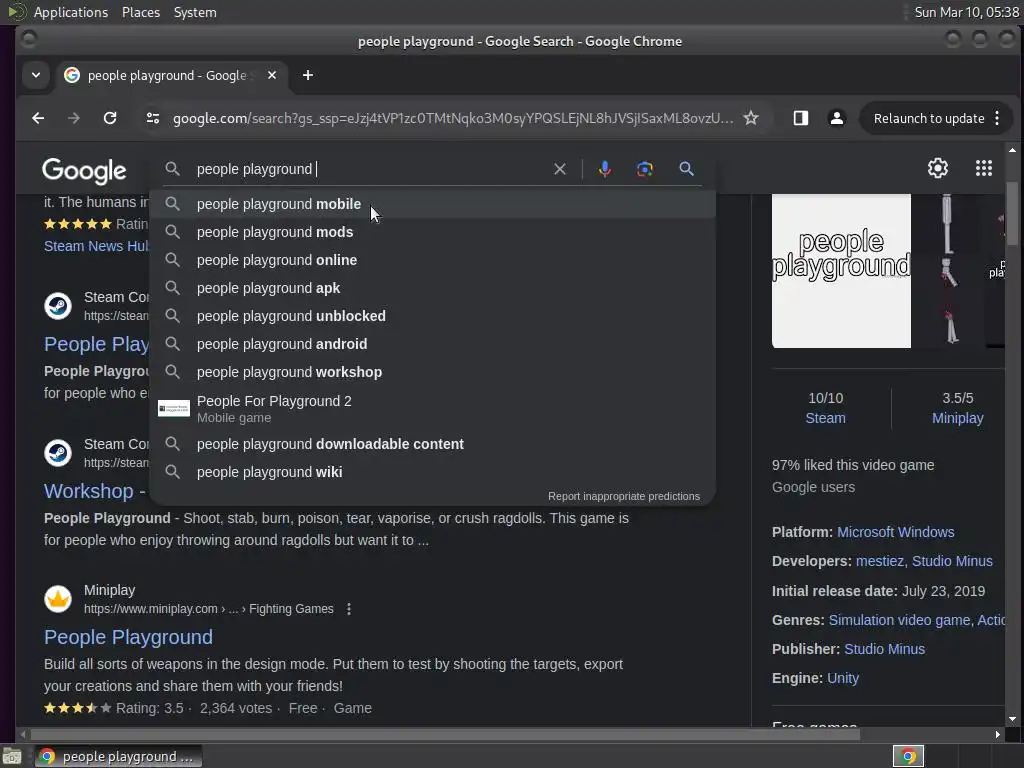Click the horizontal scrollbar right arrow
The width and height of the screenshot is (1024, 768).
pyautogui.click(x=997, y=734)
